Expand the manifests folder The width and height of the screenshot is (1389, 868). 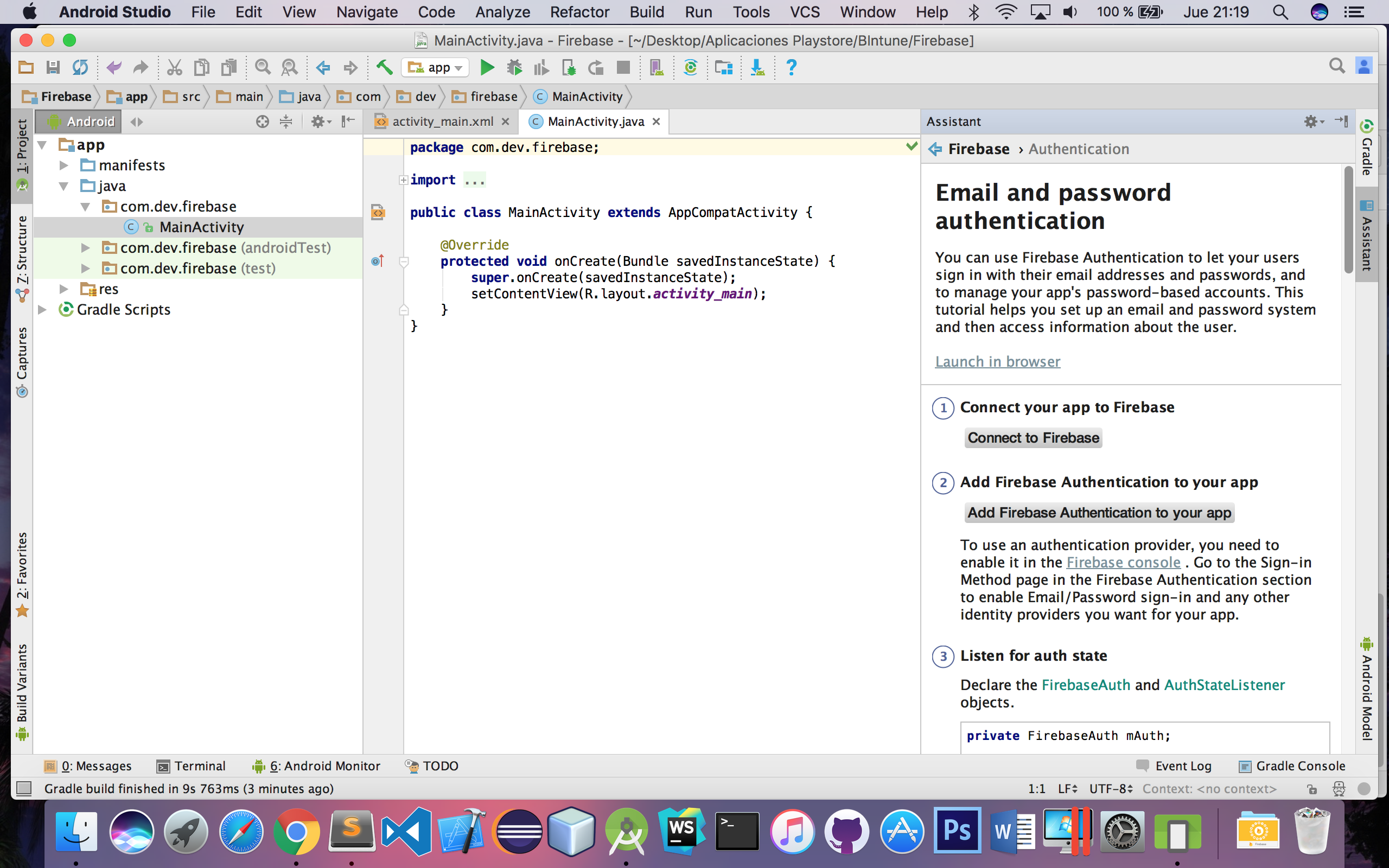(x=63, y=166)
